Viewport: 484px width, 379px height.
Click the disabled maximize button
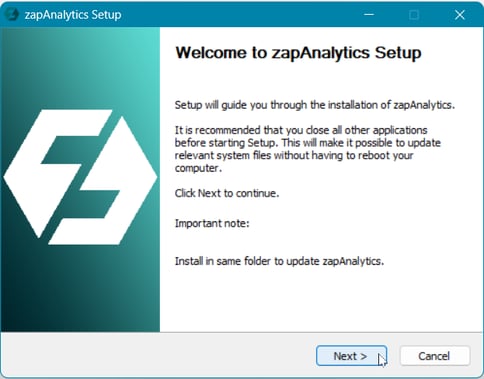(x=414, y=15)
